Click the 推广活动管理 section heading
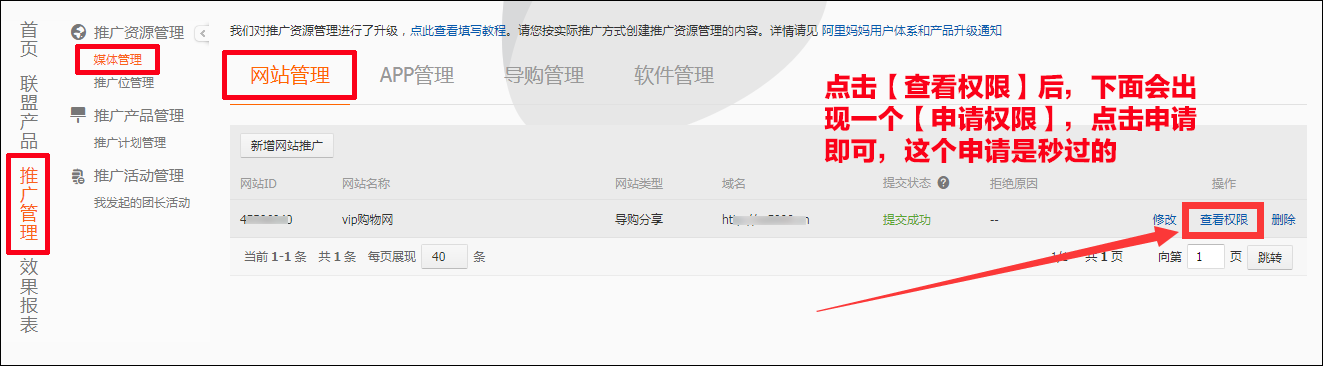1323x366 pixels. pos(139,176)
